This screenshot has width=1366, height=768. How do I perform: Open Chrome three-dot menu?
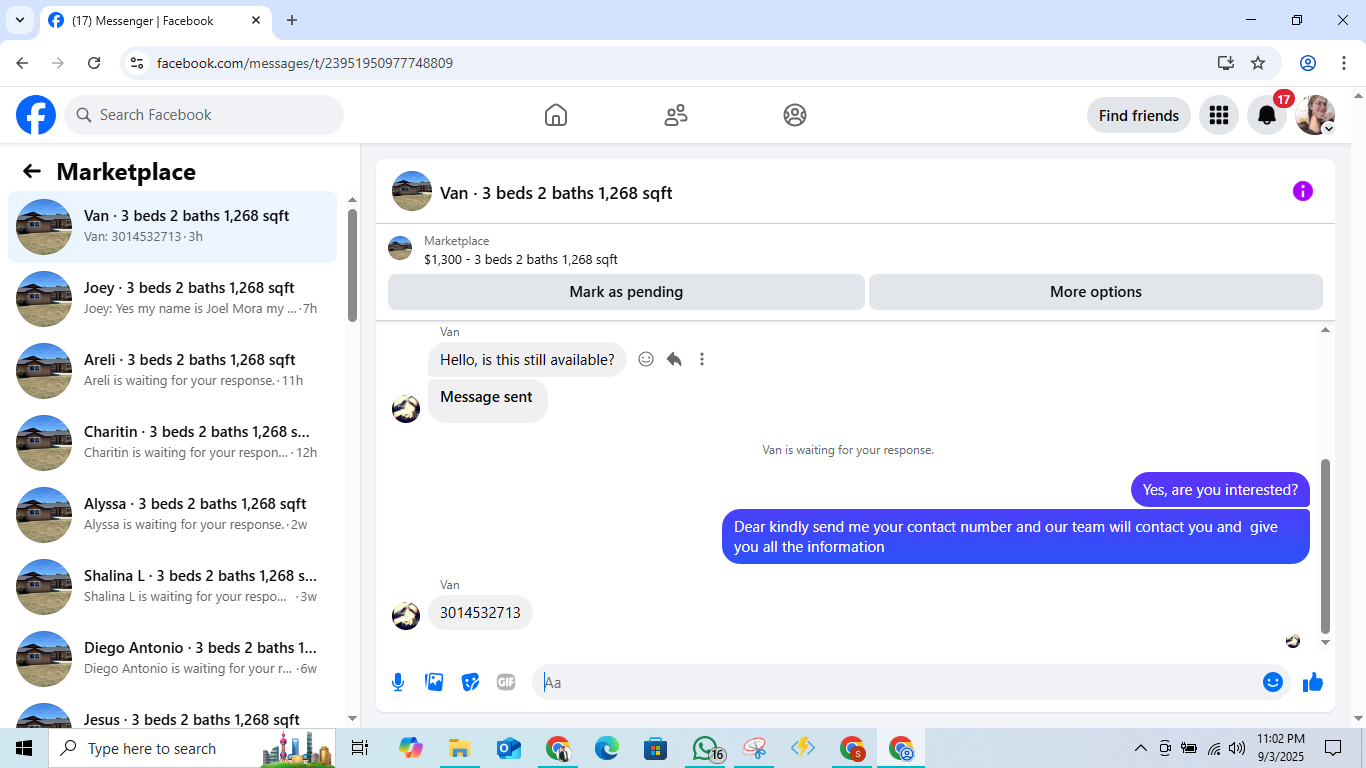click(x=1343, y=63)
